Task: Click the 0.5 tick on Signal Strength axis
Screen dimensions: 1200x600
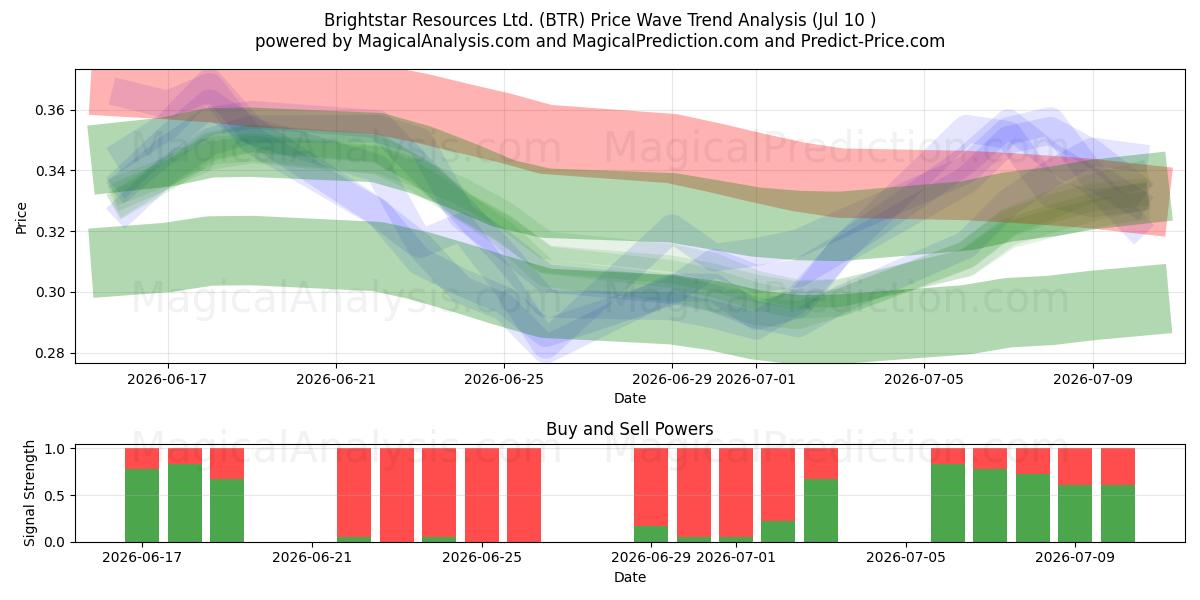Action: (x=56, y=496)
